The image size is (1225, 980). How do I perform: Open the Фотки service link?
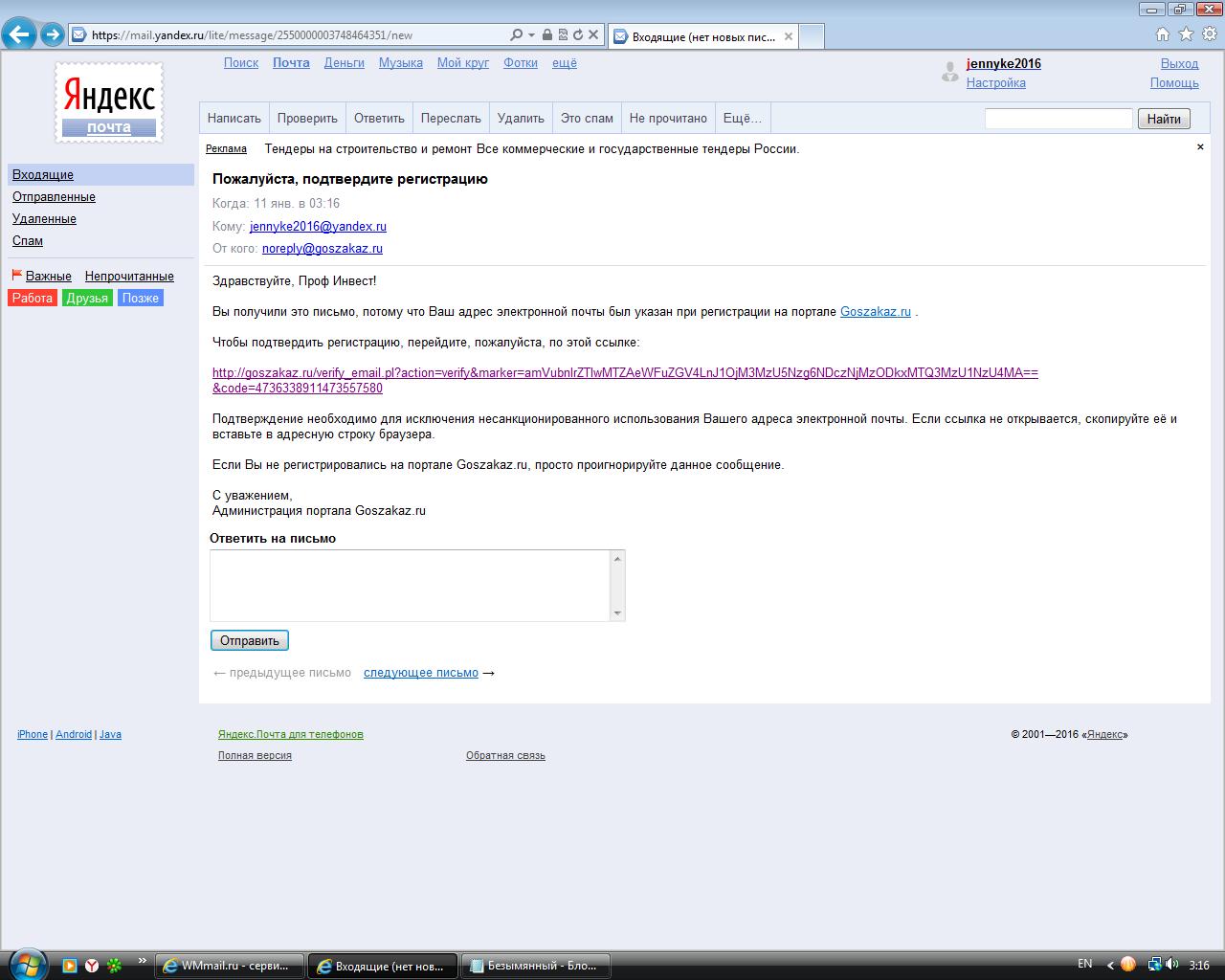point(521,63)
